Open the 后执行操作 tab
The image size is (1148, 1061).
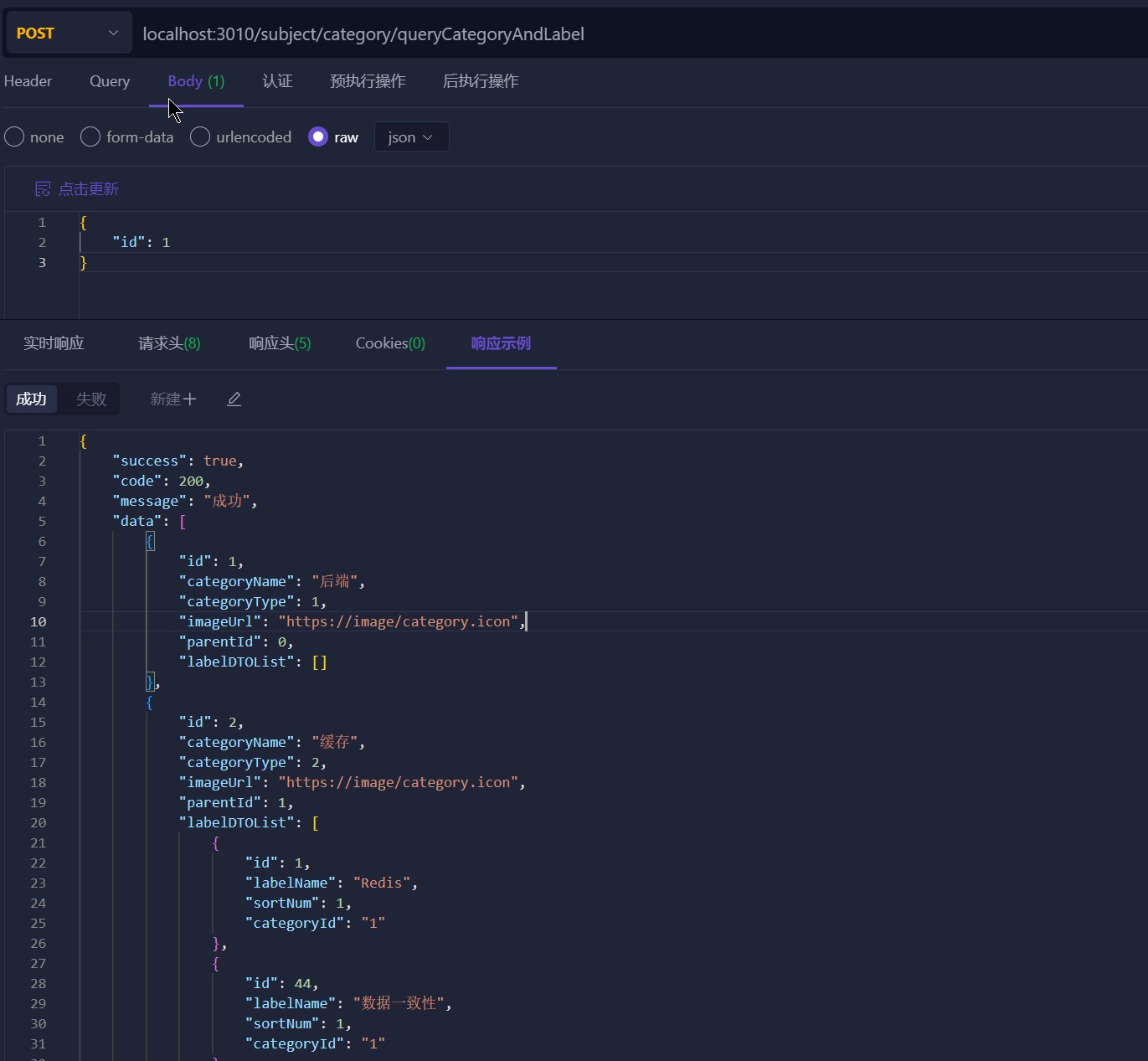(481, 81)
